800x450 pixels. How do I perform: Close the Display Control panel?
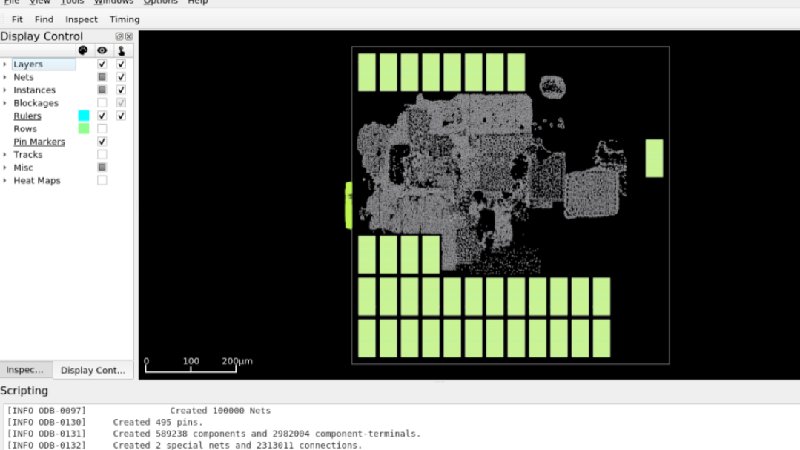click(x=129, y=36)
